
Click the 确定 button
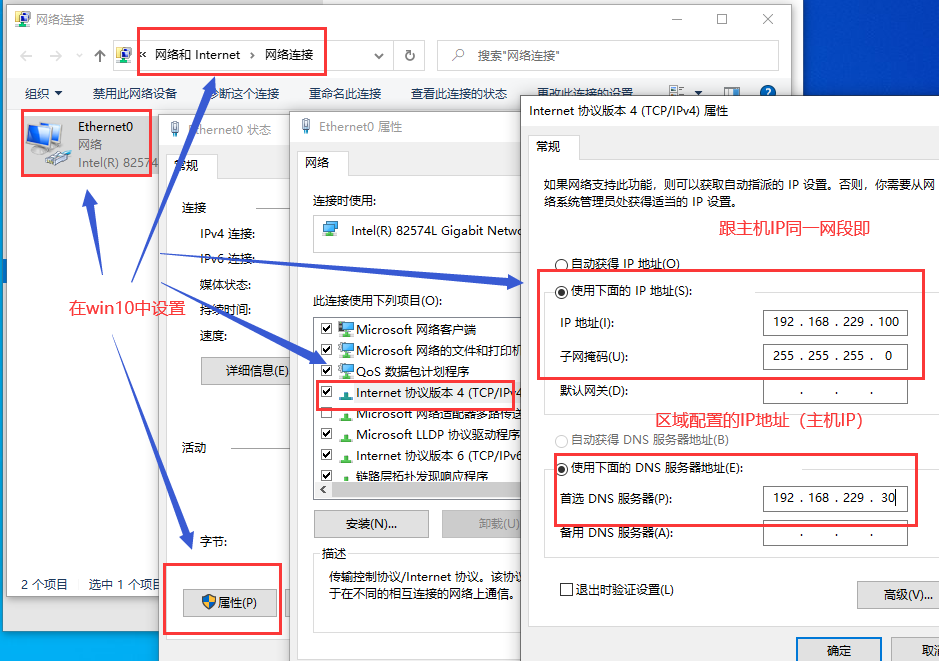838,650
